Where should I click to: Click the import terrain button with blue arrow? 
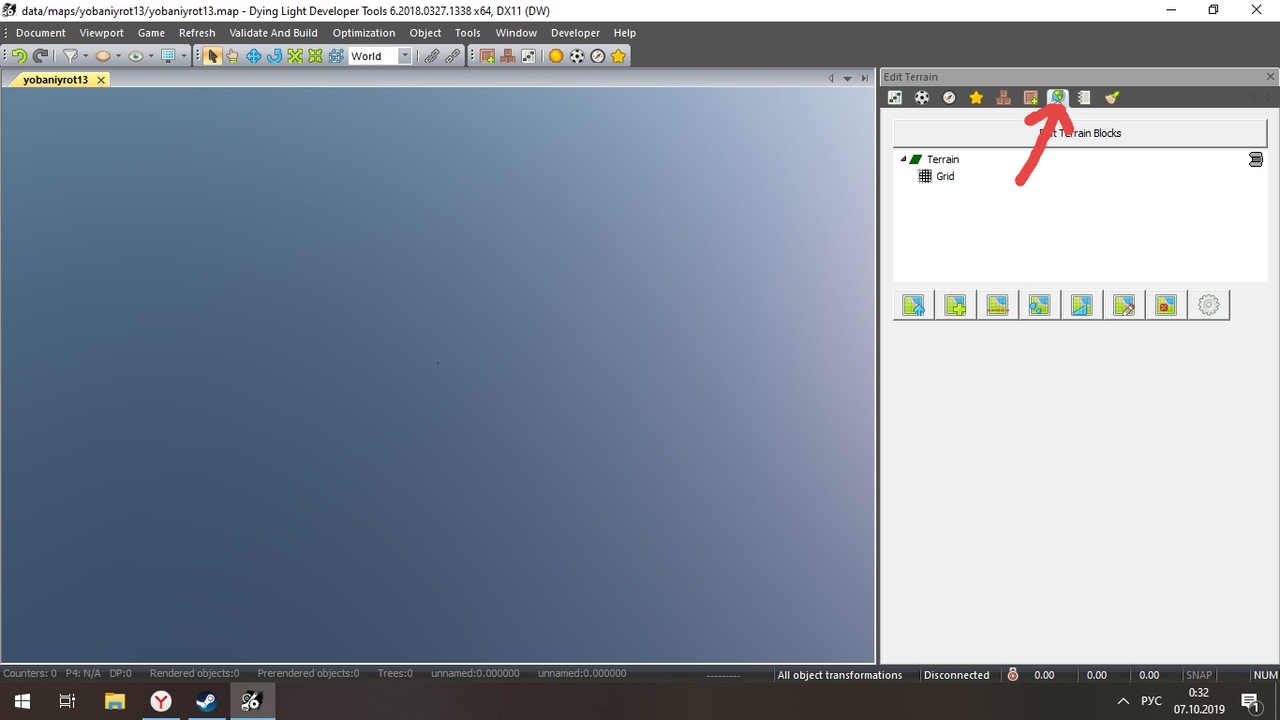click(914, 305)
